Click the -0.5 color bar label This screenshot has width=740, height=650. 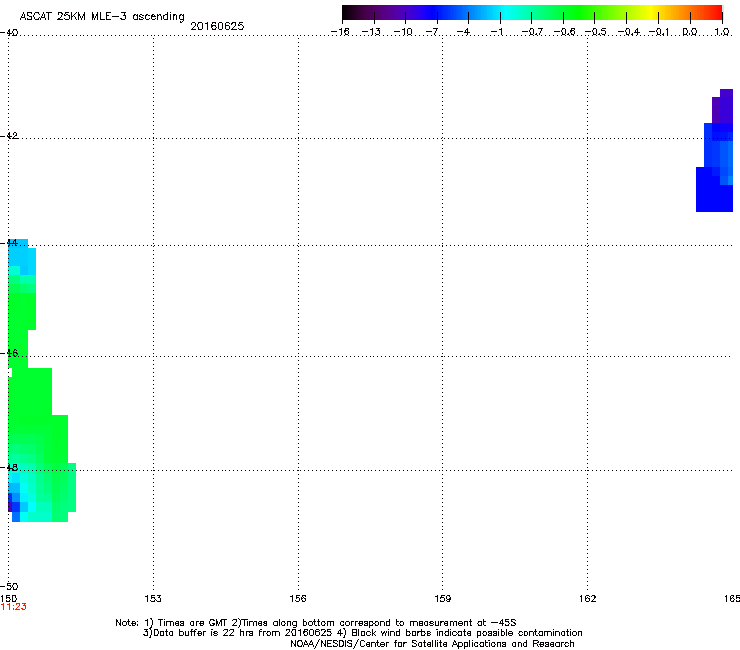coord(596,32)
